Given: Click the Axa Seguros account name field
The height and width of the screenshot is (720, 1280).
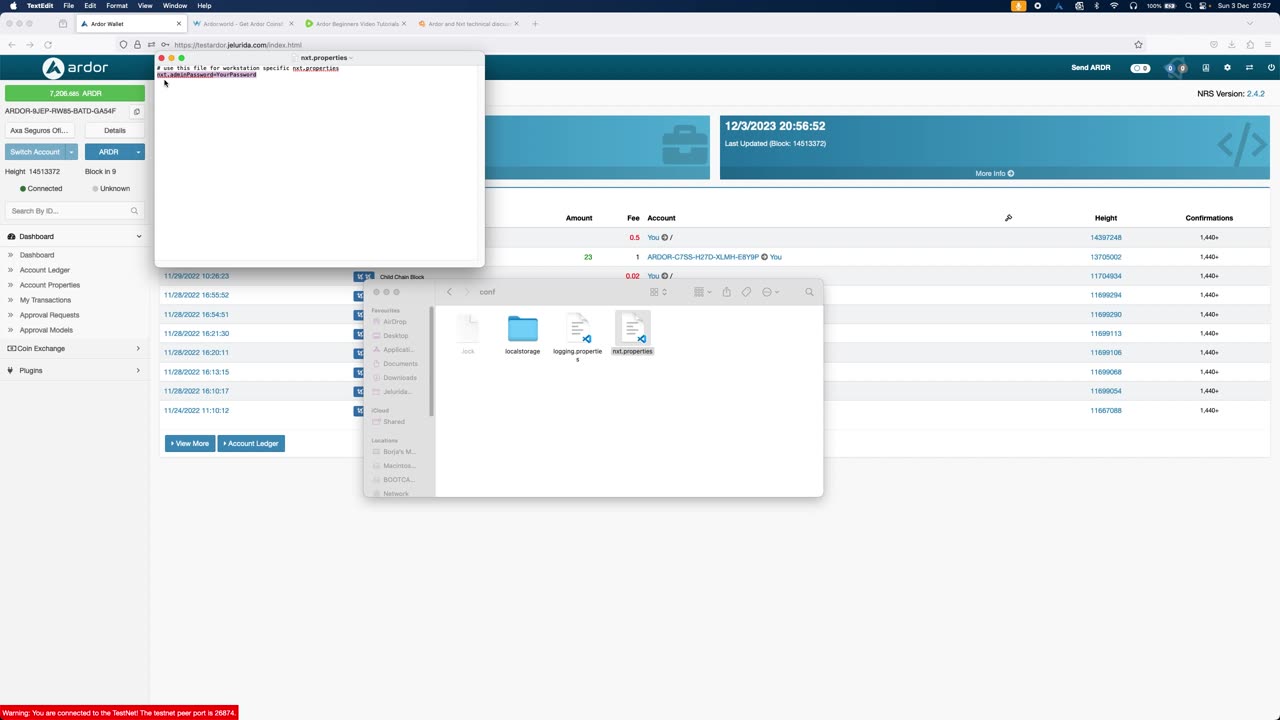Looking at the screenshot, I should (x=39, y=130).
